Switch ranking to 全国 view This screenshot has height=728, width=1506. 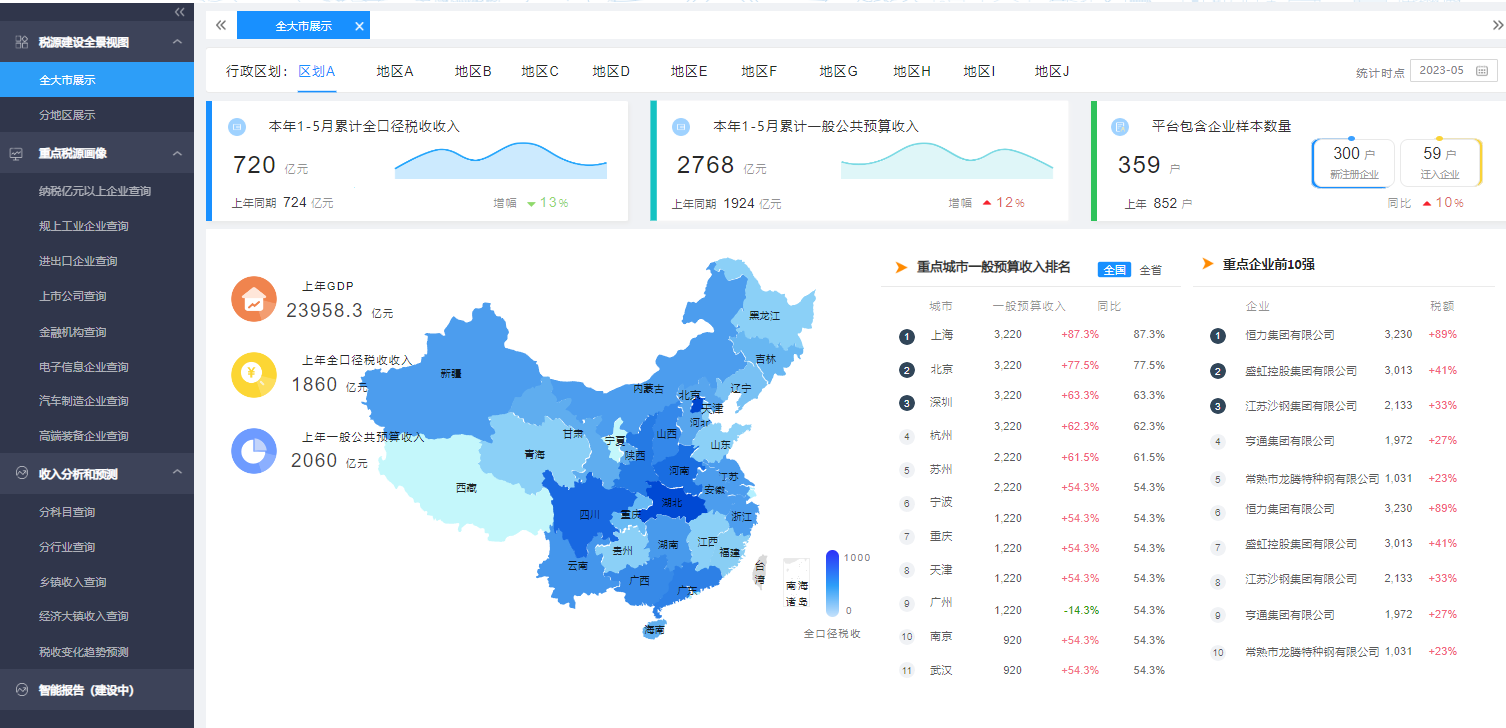pos(1114,270)
